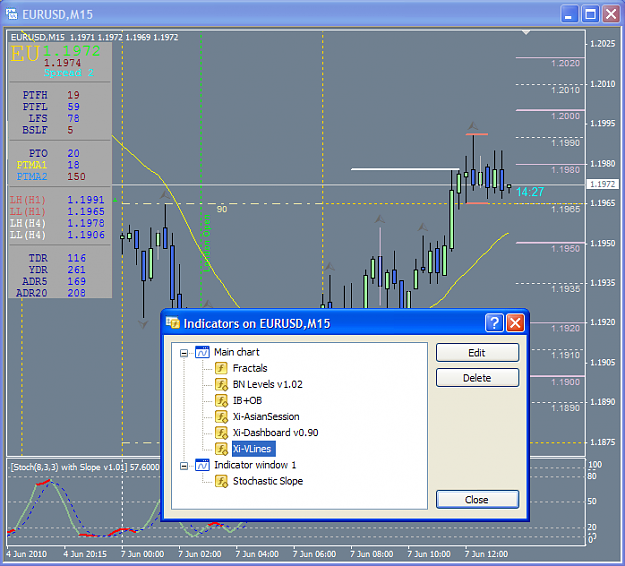The height and width of the screenshot is (566, 625).
Task: Collapse the Main chart tree node
Action: click(x=184, y=353)
